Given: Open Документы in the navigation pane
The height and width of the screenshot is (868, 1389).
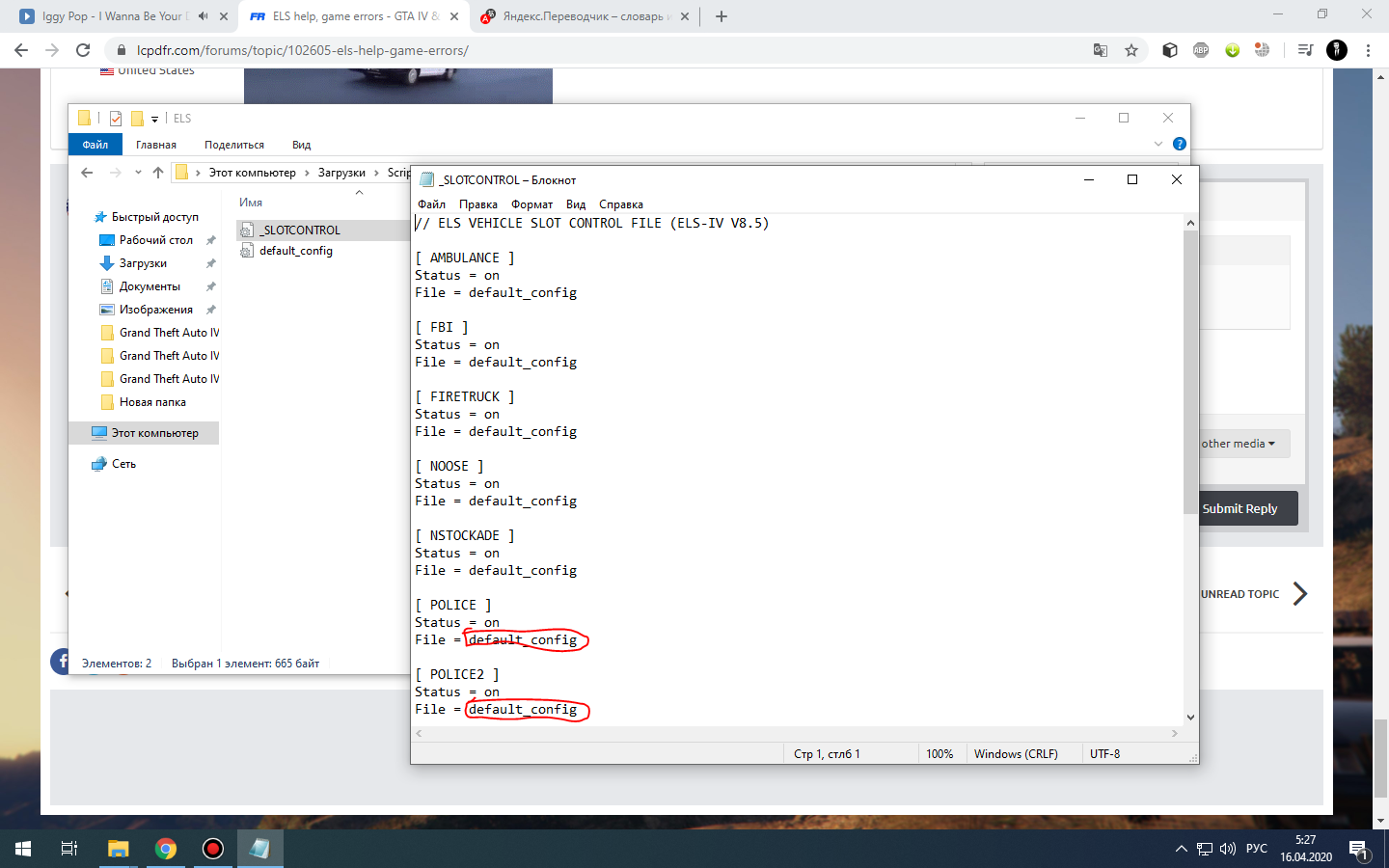Looking at the screenshot, I should tap(150, 286).
